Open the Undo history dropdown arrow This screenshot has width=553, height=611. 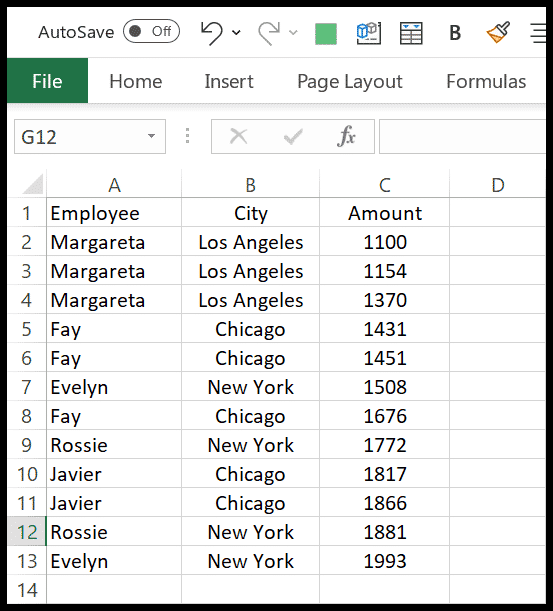pos(236,32)
